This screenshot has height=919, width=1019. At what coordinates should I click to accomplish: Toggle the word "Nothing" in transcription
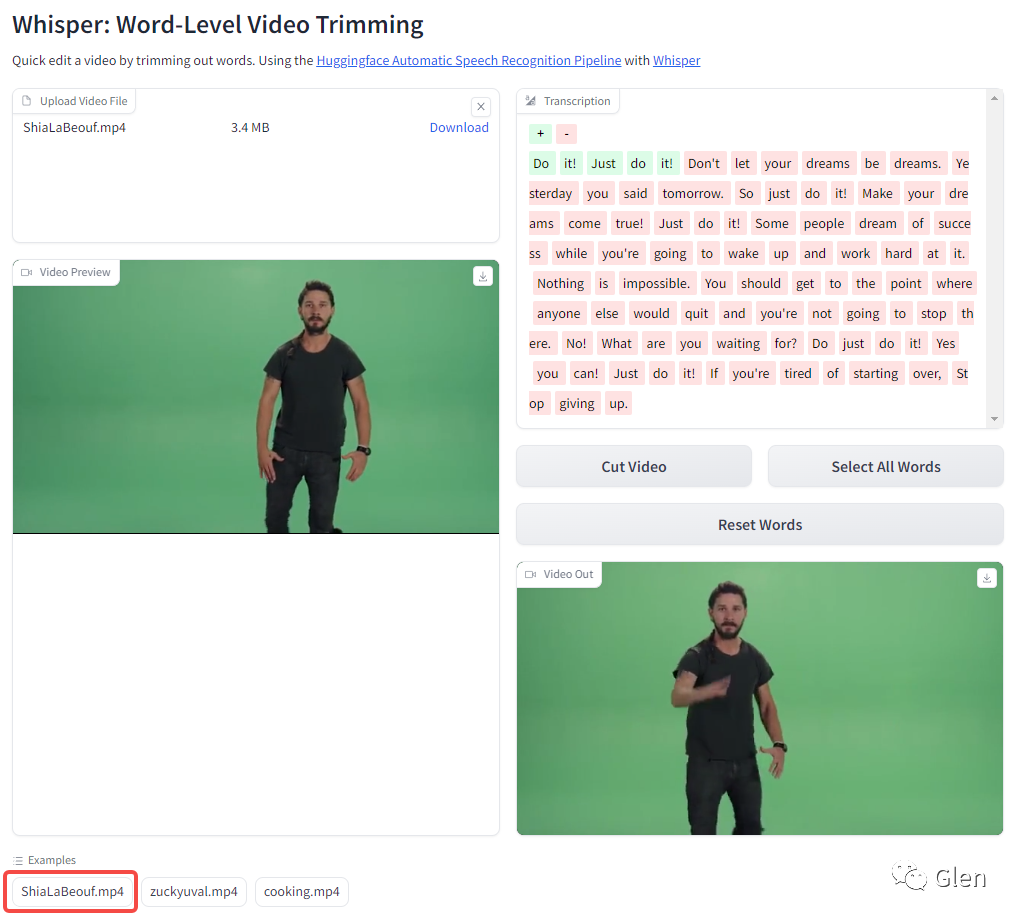pos(561,283)
